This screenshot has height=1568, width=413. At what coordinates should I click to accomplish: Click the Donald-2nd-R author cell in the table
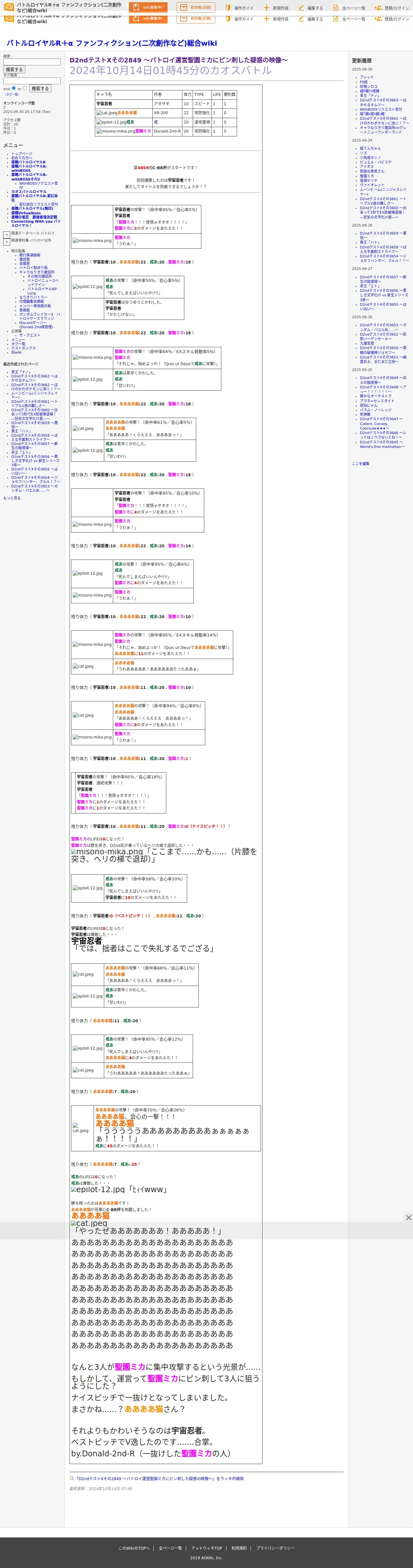pos(167,131)
